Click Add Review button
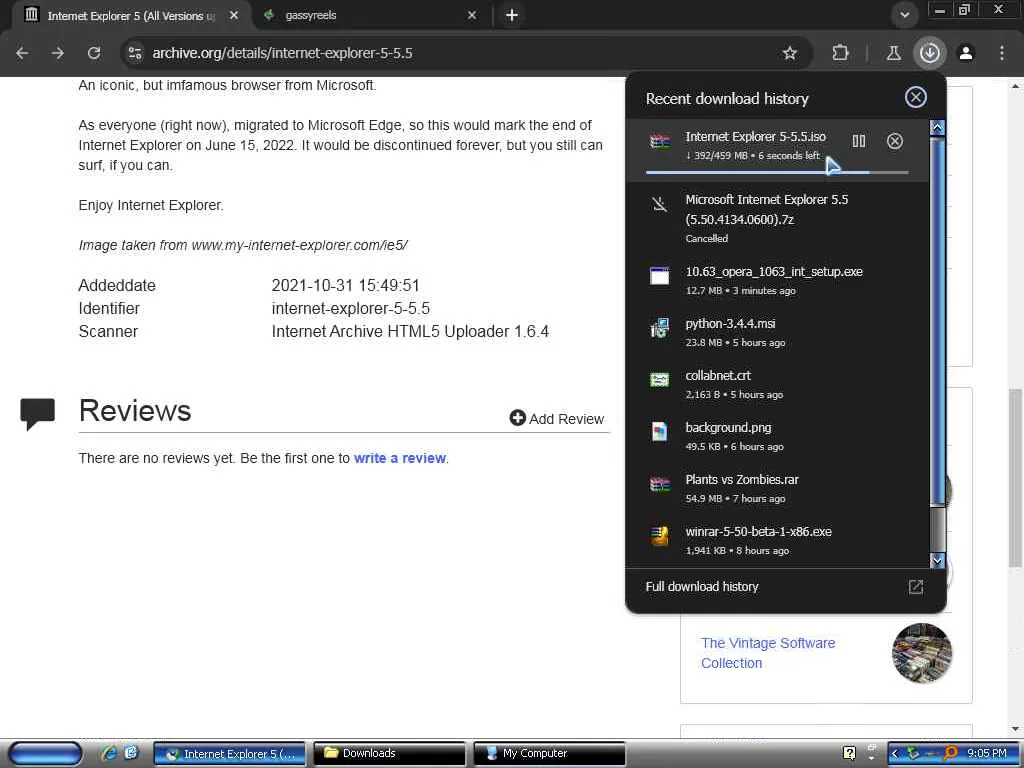This screenshot has width=1024, height=768. click(556, 419)
